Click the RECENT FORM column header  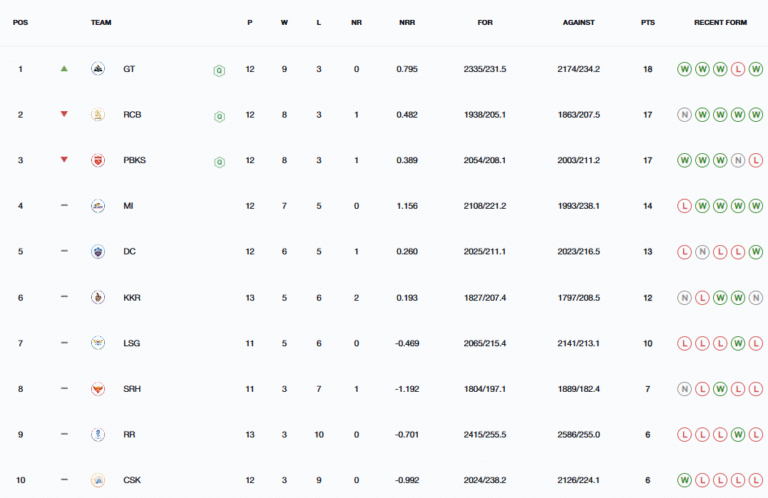point(720,22)
